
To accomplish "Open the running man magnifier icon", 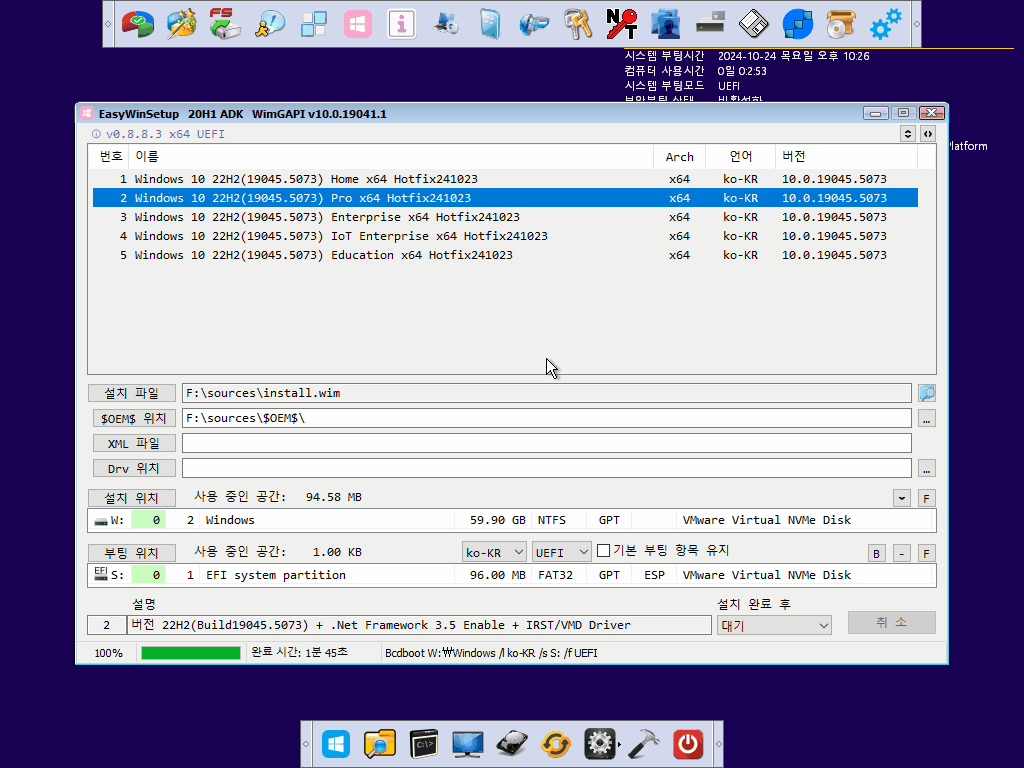I will click(x=270, y=24).
